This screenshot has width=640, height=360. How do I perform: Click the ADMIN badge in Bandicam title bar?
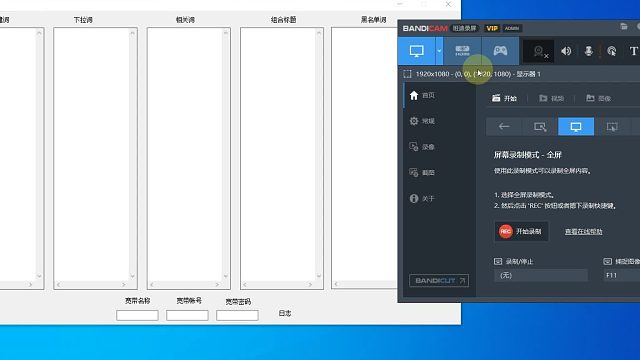[512, 28]
